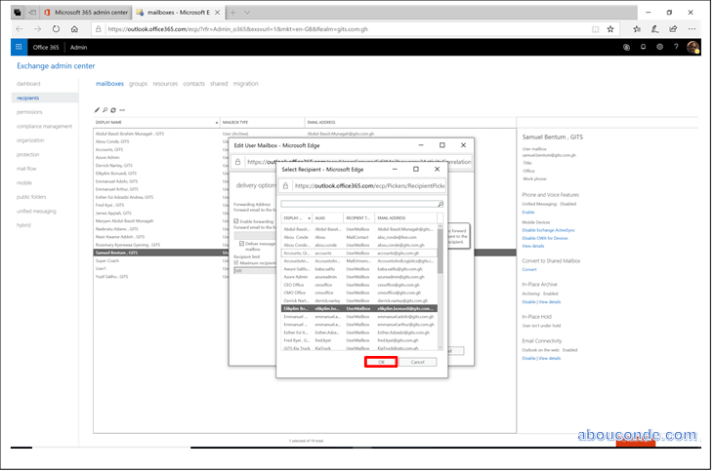714x471 pixels.
Task: Toggle the Maximum recipients checkbox
Action: [236, 261]
